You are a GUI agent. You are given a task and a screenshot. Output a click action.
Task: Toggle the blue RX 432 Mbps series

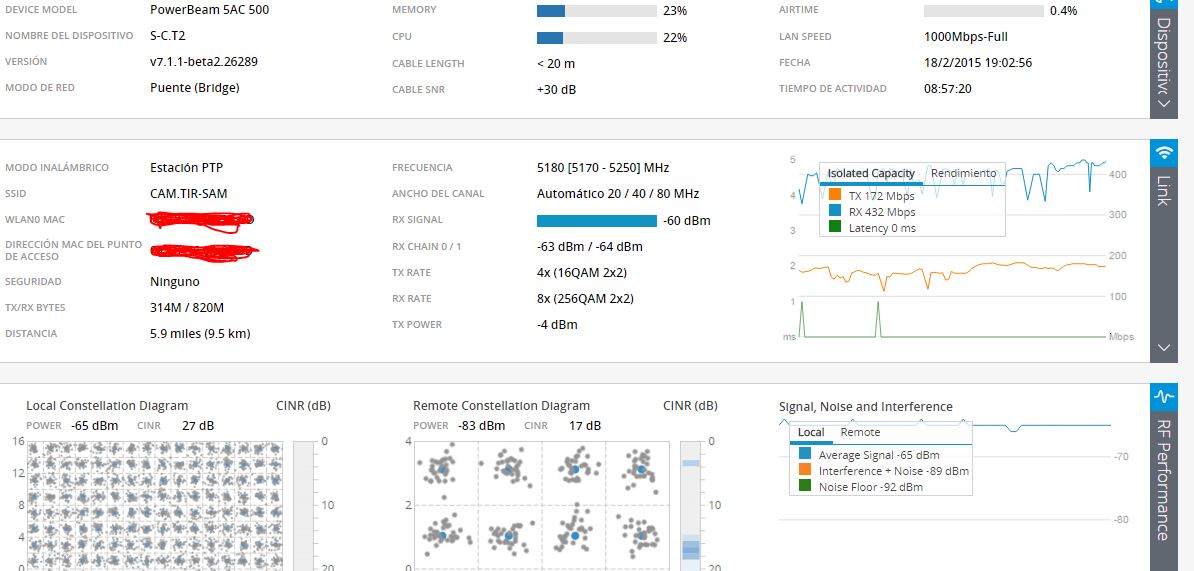835,212
